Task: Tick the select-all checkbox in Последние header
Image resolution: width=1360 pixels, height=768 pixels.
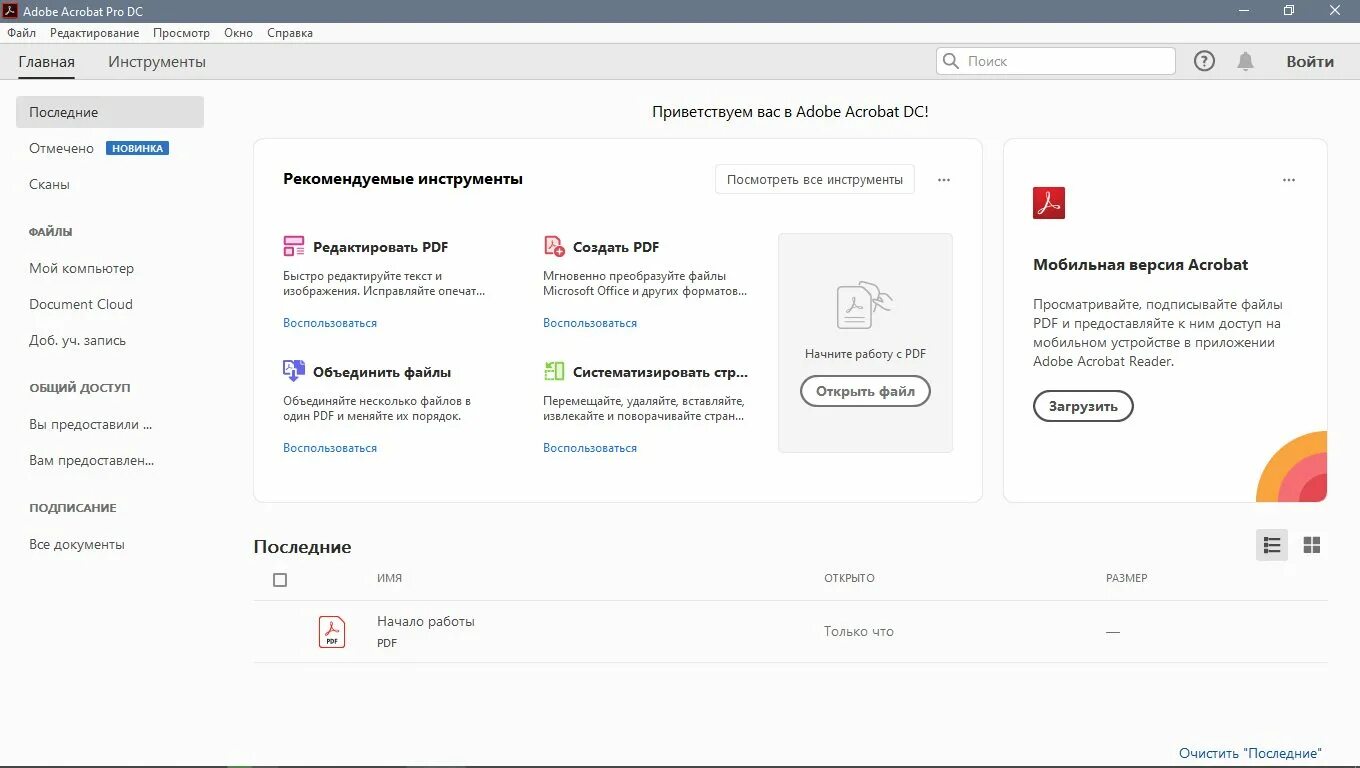Action: tap(280, 579)
